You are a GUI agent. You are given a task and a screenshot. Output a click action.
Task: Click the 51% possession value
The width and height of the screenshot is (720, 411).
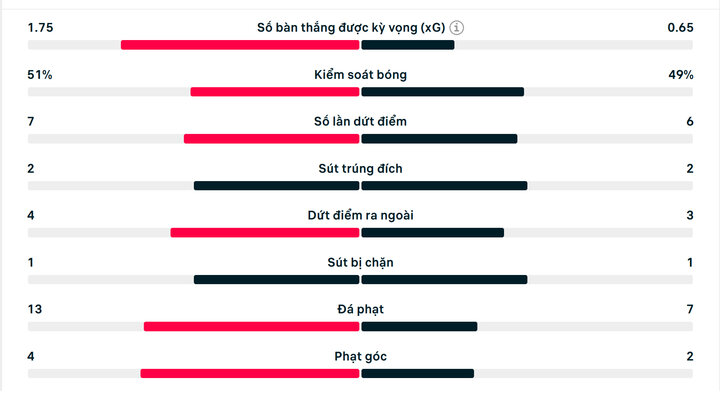(x=40, y=74)
